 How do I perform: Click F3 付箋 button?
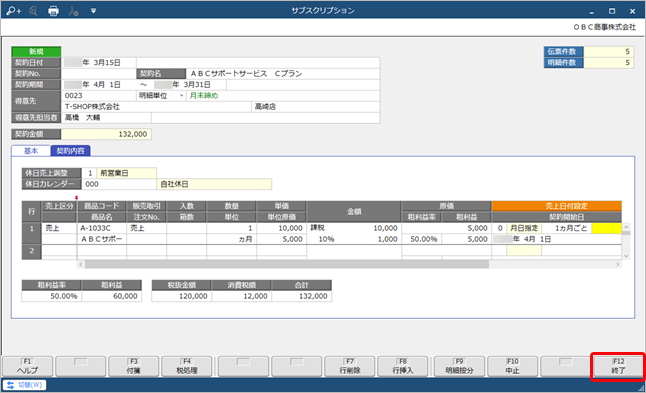coord(133,366)
